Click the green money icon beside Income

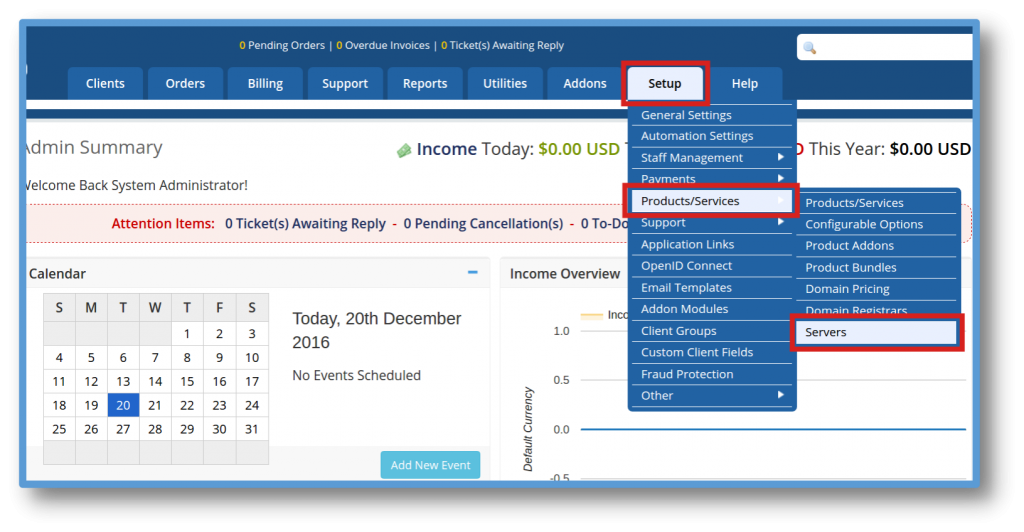(404, 150)
